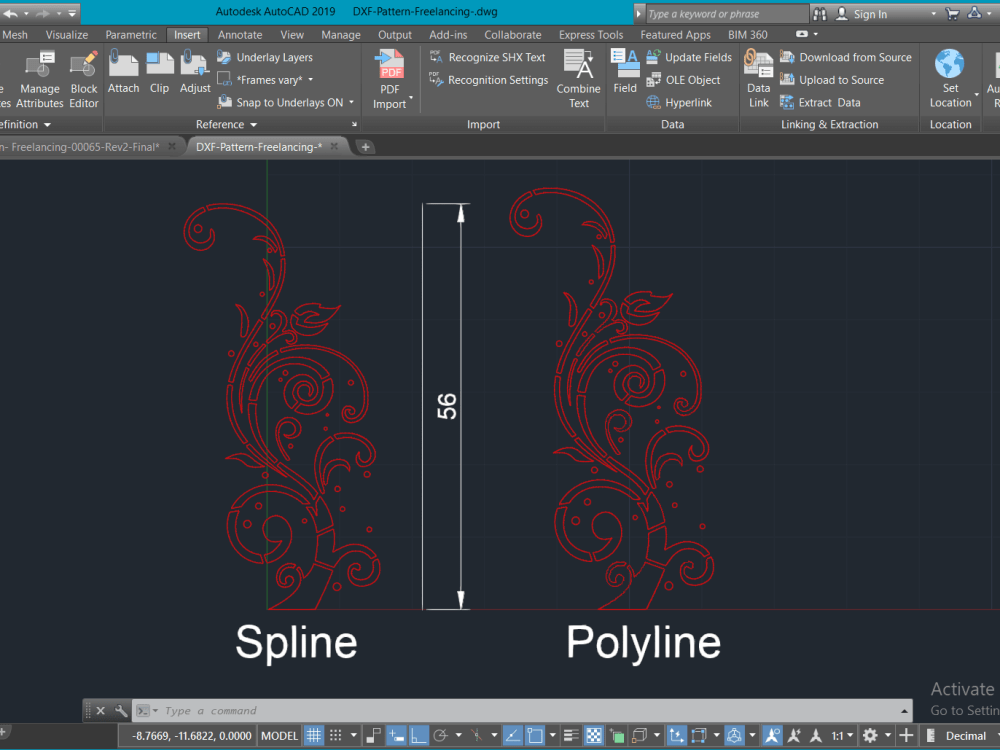This screenshot has width=1000, height=750.
Task: Select the Adjust tool
Action: (x=194, y=75)
